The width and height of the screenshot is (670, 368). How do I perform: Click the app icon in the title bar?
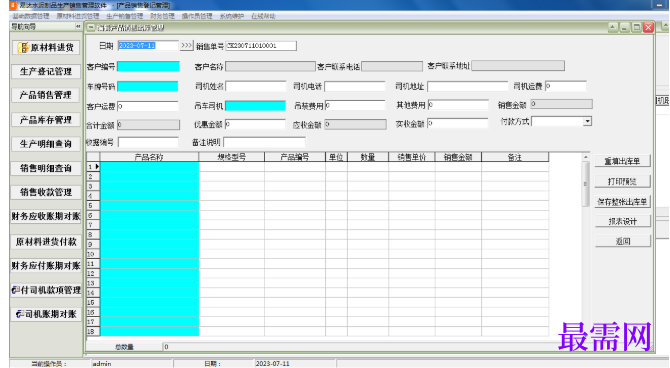(x=12, y=5)
